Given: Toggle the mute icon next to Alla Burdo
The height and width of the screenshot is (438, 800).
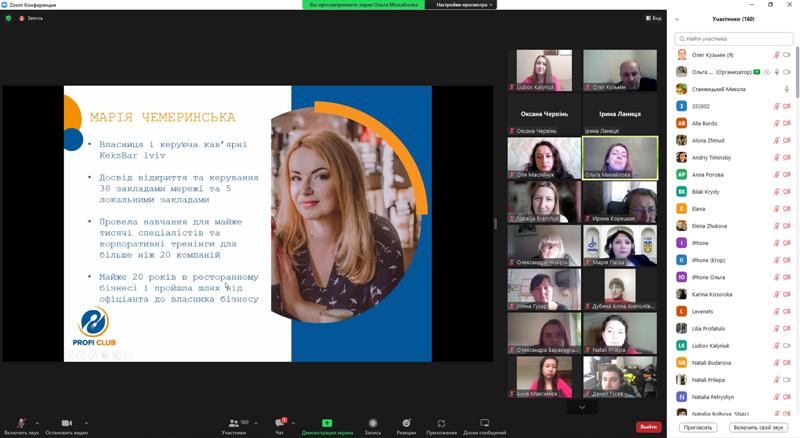Looking at the screenshot, I should (776, 123).
